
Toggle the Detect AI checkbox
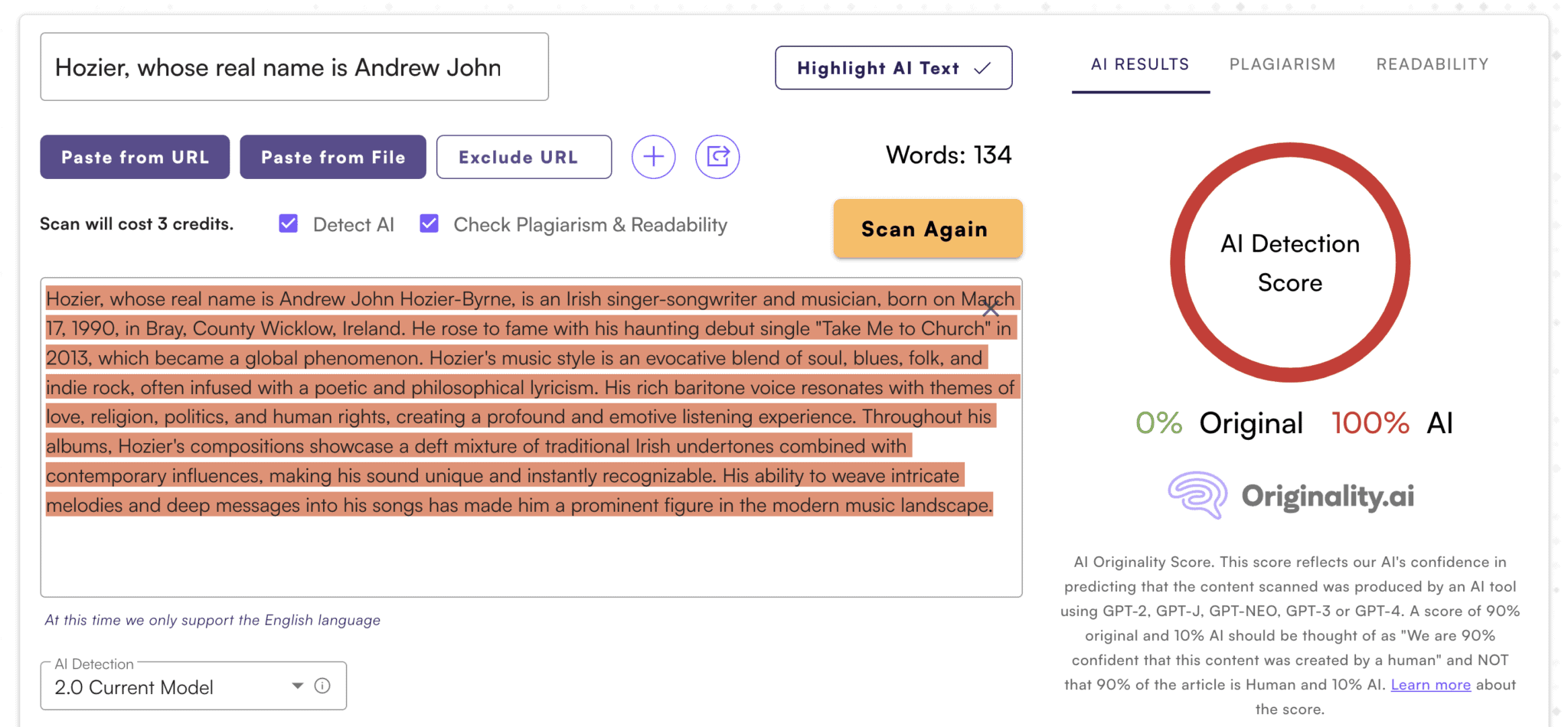[x=289, y=223]
